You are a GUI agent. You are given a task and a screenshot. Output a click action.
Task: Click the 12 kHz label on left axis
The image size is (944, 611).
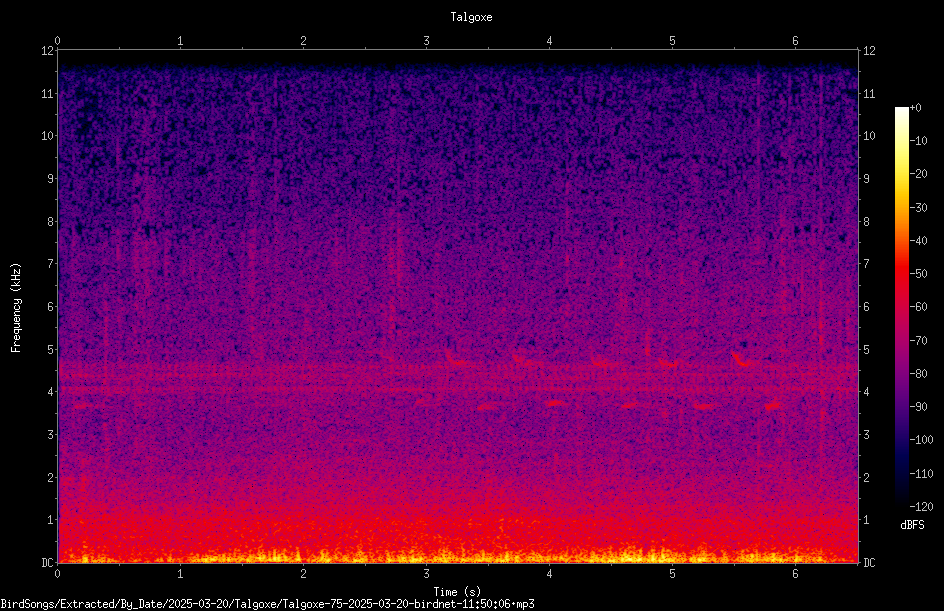tap(48, 51)
